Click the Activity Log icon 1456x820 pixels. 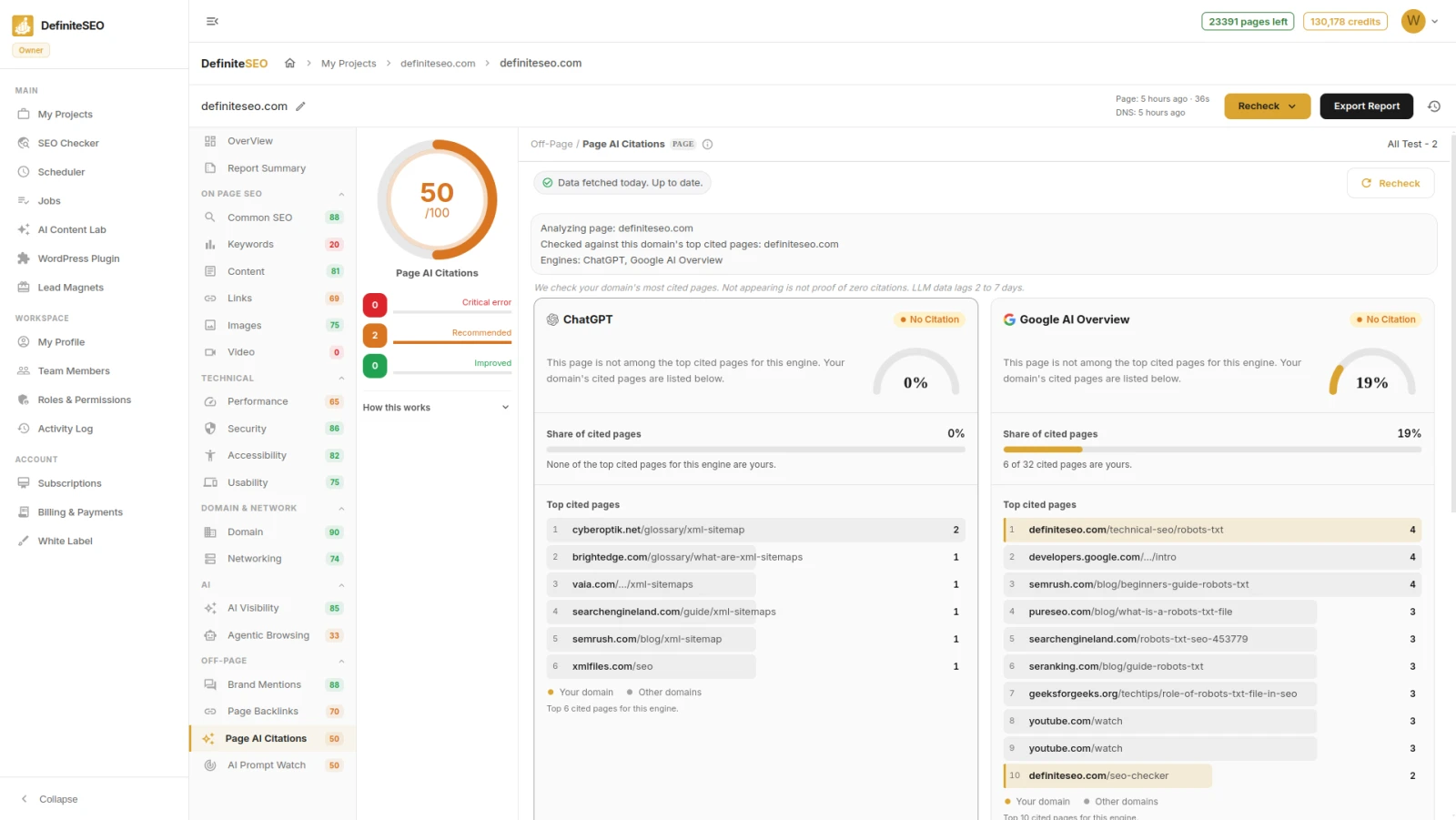coord(24,429)
